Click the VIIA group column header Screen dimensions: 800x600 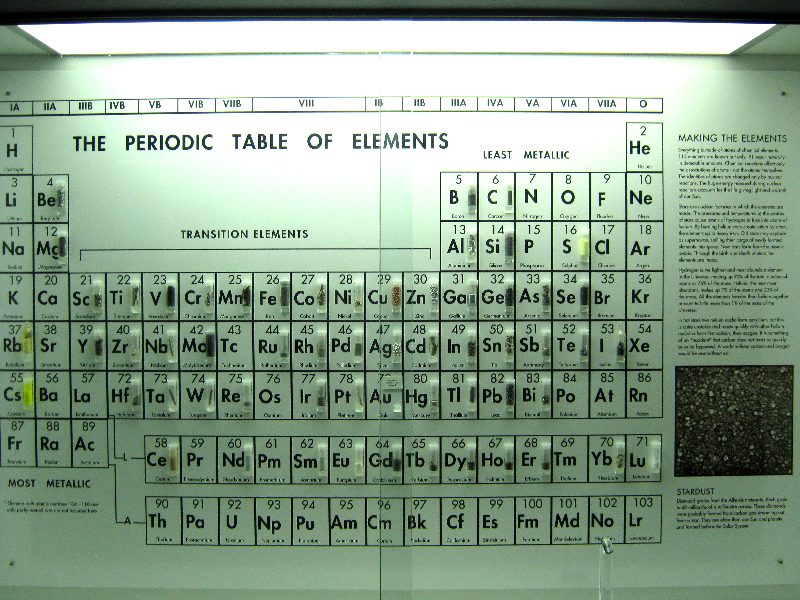coord(606,103)
